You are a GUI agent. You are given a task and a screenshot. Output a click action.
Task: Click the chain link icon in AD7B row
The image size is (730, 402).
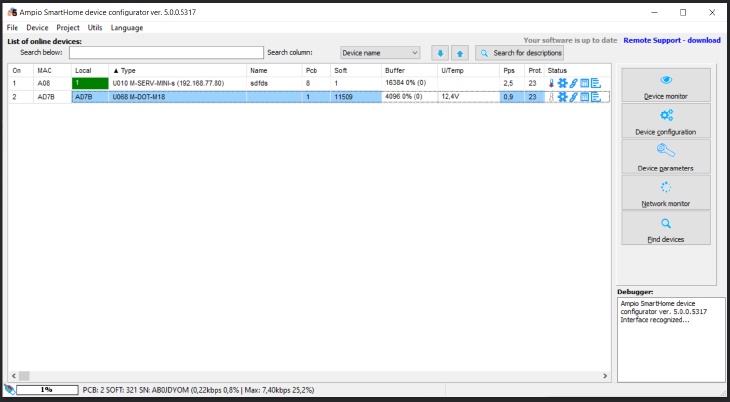pos(574,97)
